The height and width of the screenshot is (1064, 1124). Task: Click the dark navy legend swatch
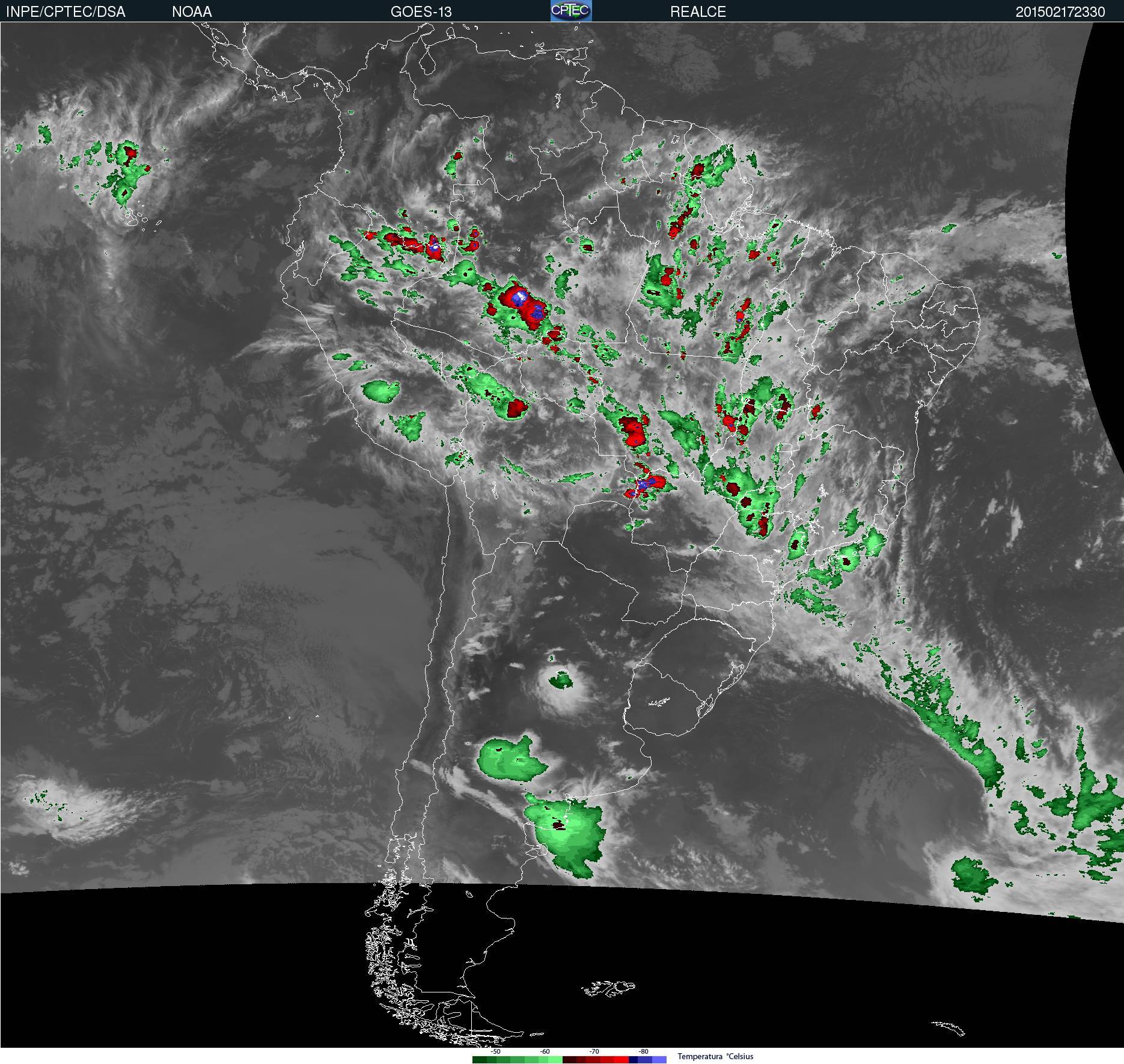pyautogui.click(x=633, y=1060)
